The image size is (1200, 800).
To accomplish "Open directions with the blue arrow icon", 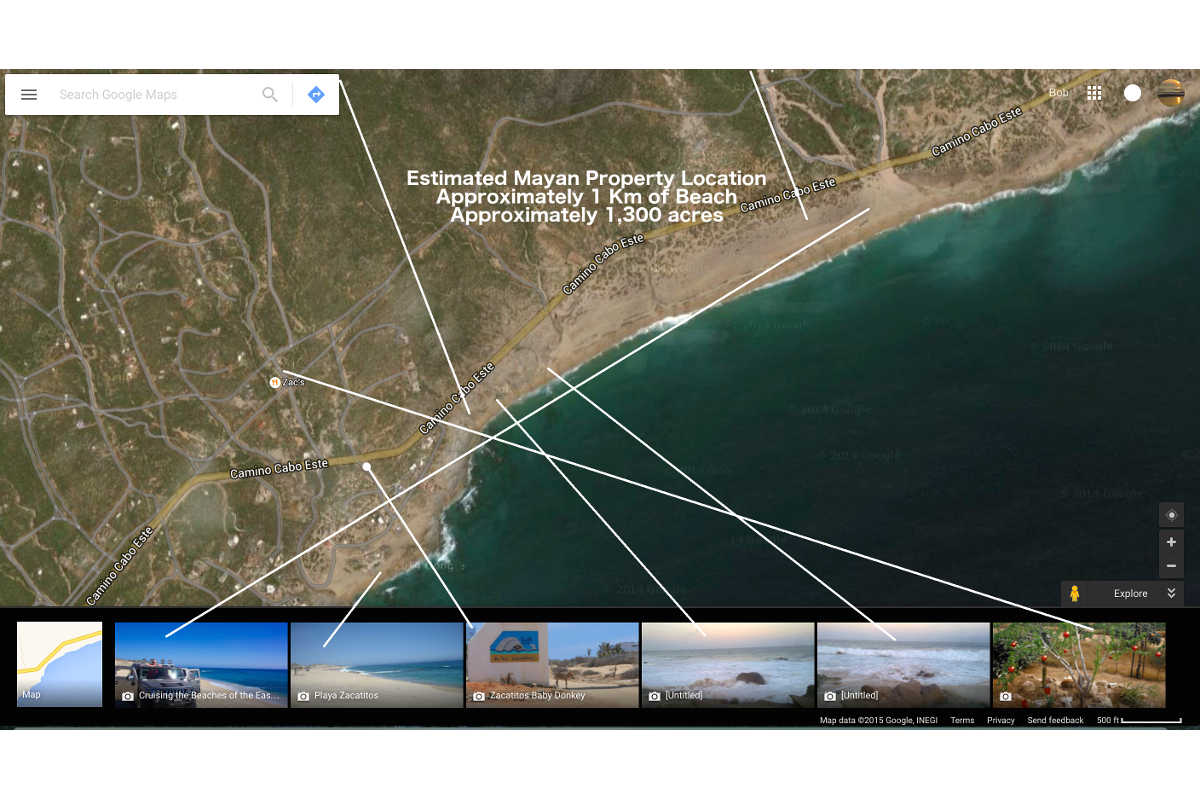I will pyautogui.click(x=316, y=95).
